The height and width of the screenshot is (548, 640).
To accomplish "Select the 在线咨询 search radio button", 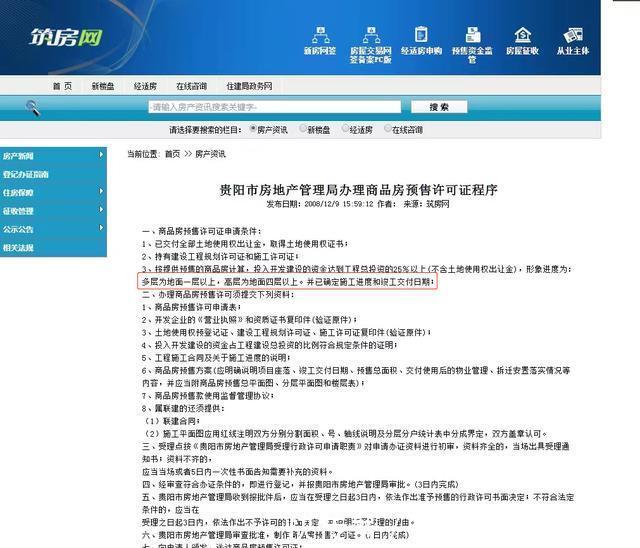I will (x=388, y=129).
